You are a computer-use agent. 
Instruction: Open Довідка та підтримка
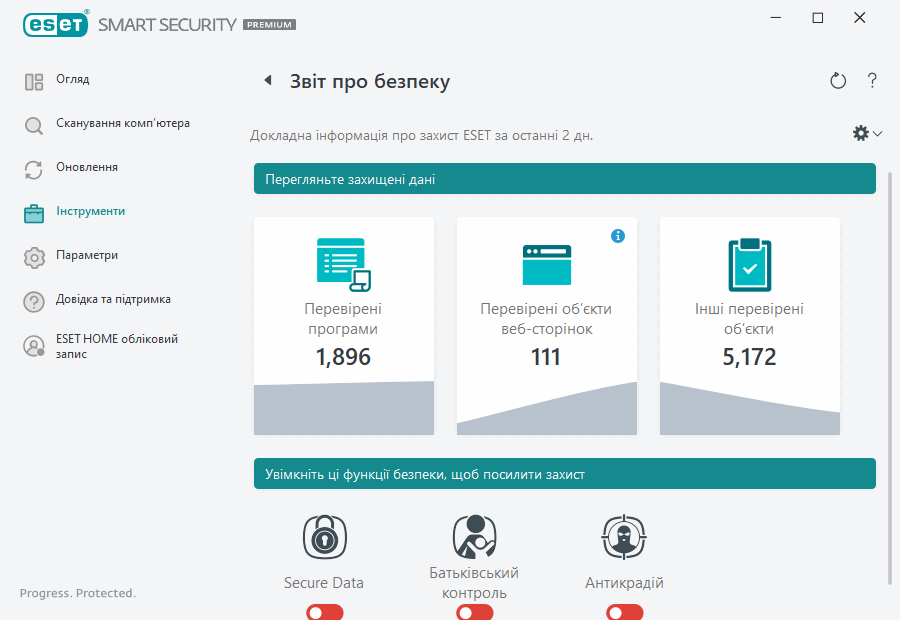point(112,300)
